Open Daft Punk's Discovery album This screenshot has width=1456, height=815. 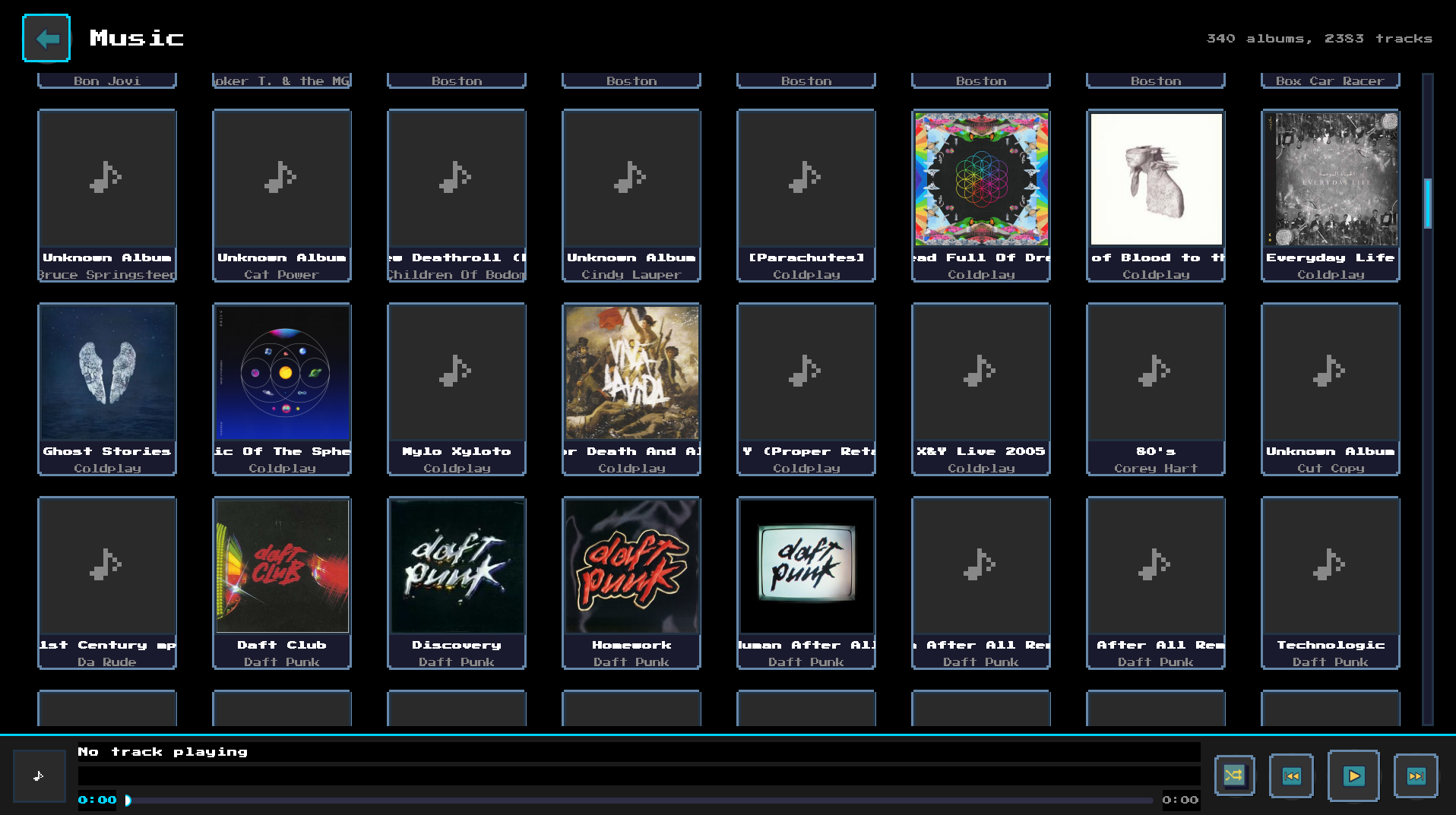click(456, 566)
